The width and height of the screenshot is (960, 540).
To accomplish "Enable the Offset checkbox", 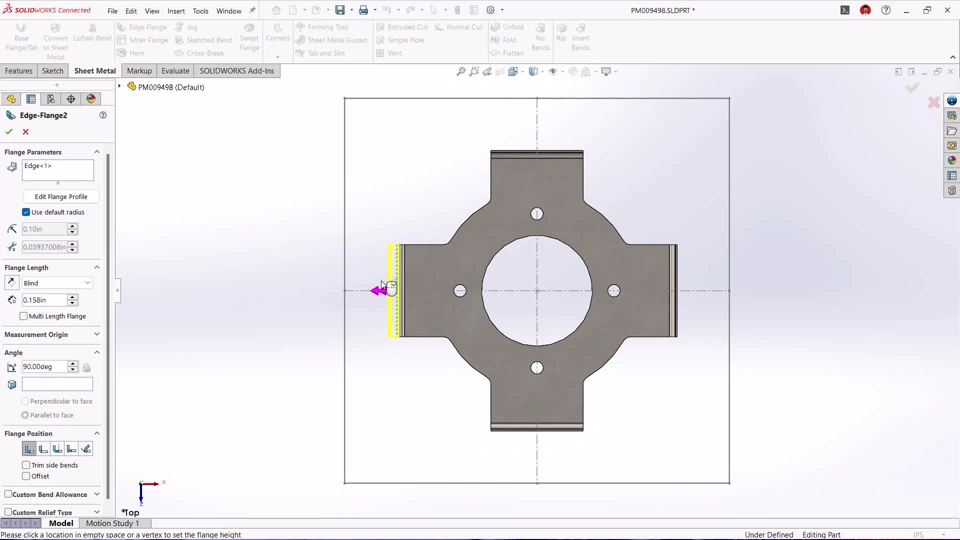I will (x=26, y=476).
